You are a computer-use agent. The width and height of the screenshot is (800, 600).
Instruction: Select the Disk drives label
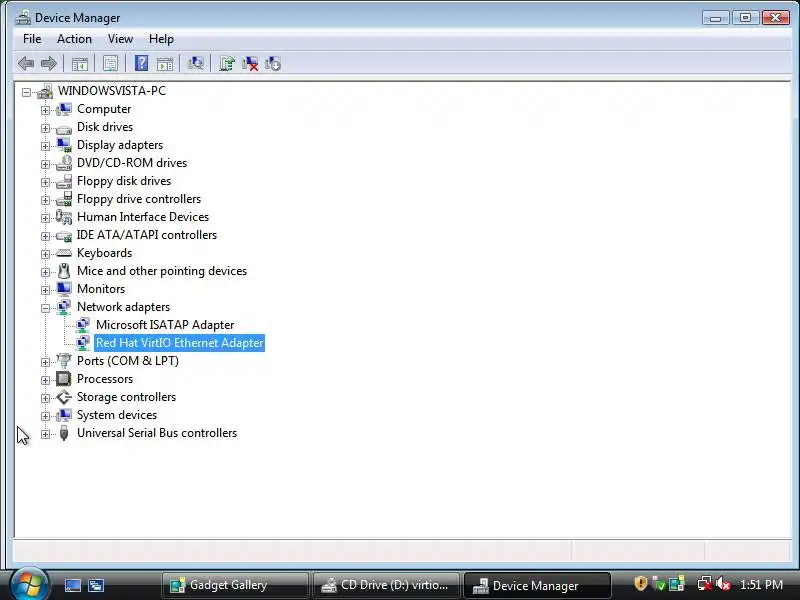[105, 127]
